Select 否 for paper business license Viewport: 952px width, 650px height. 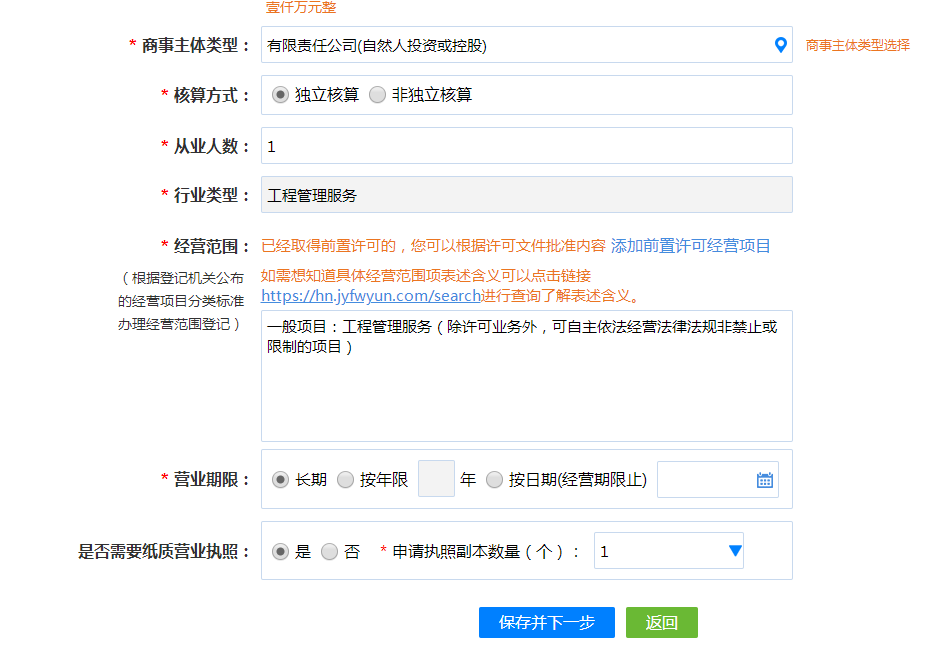329,551
